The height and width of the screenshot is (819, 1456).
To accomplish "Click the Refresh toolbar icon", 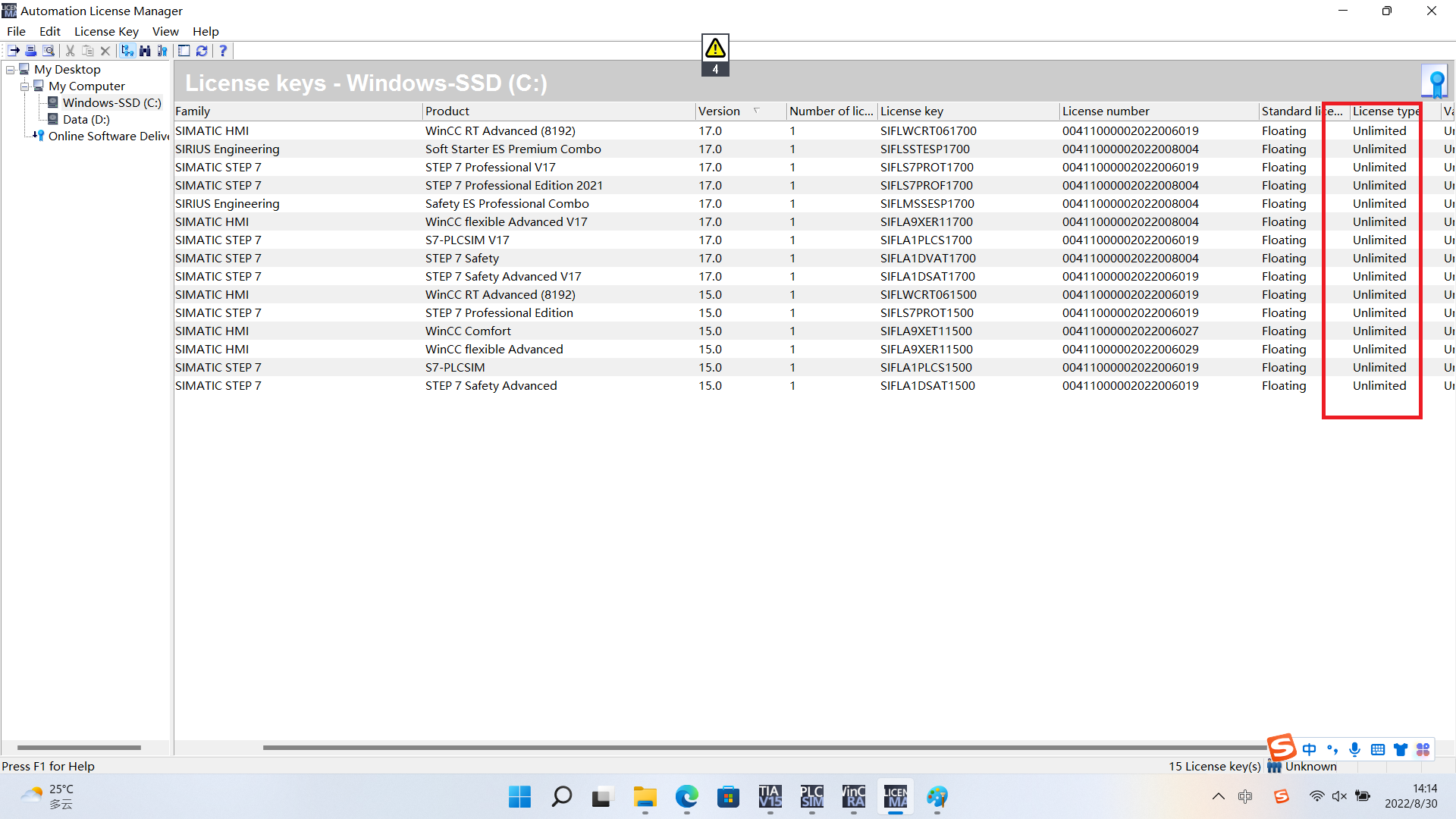I will click(202, 51).
